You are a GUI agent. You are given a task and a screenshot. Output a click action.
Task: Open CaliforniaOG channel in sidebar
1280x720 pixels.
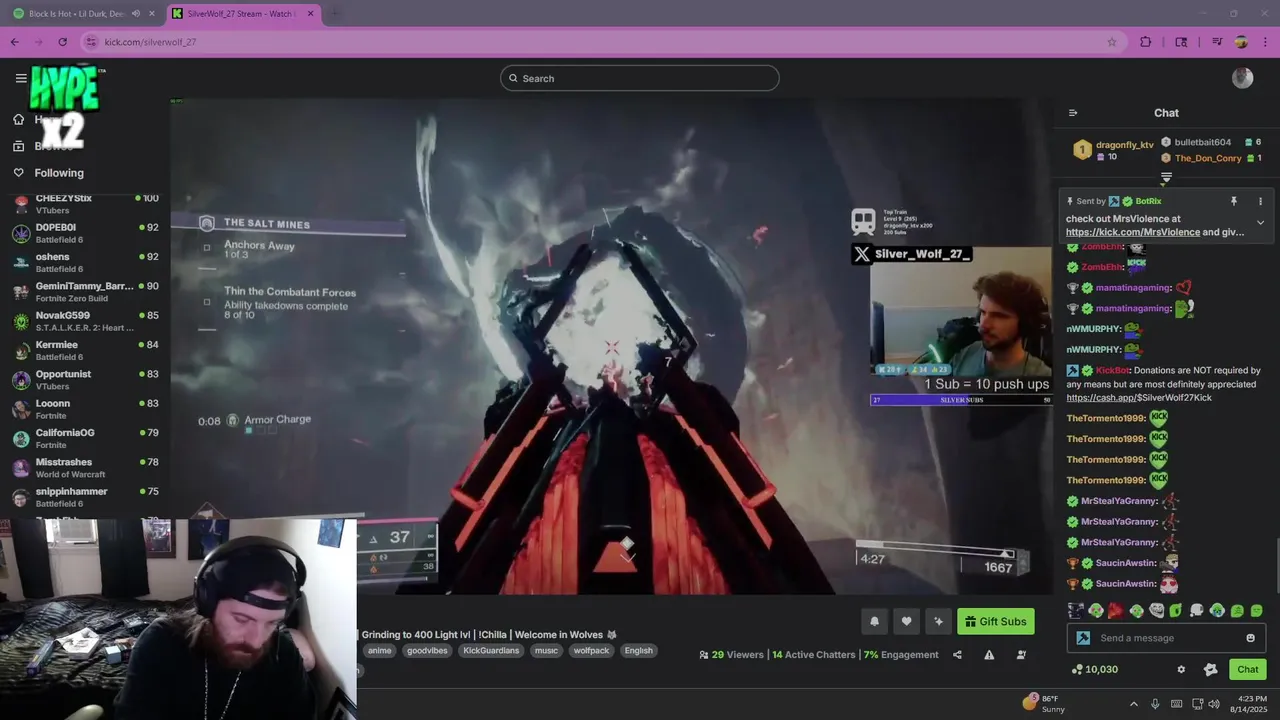tap(85, 438)
